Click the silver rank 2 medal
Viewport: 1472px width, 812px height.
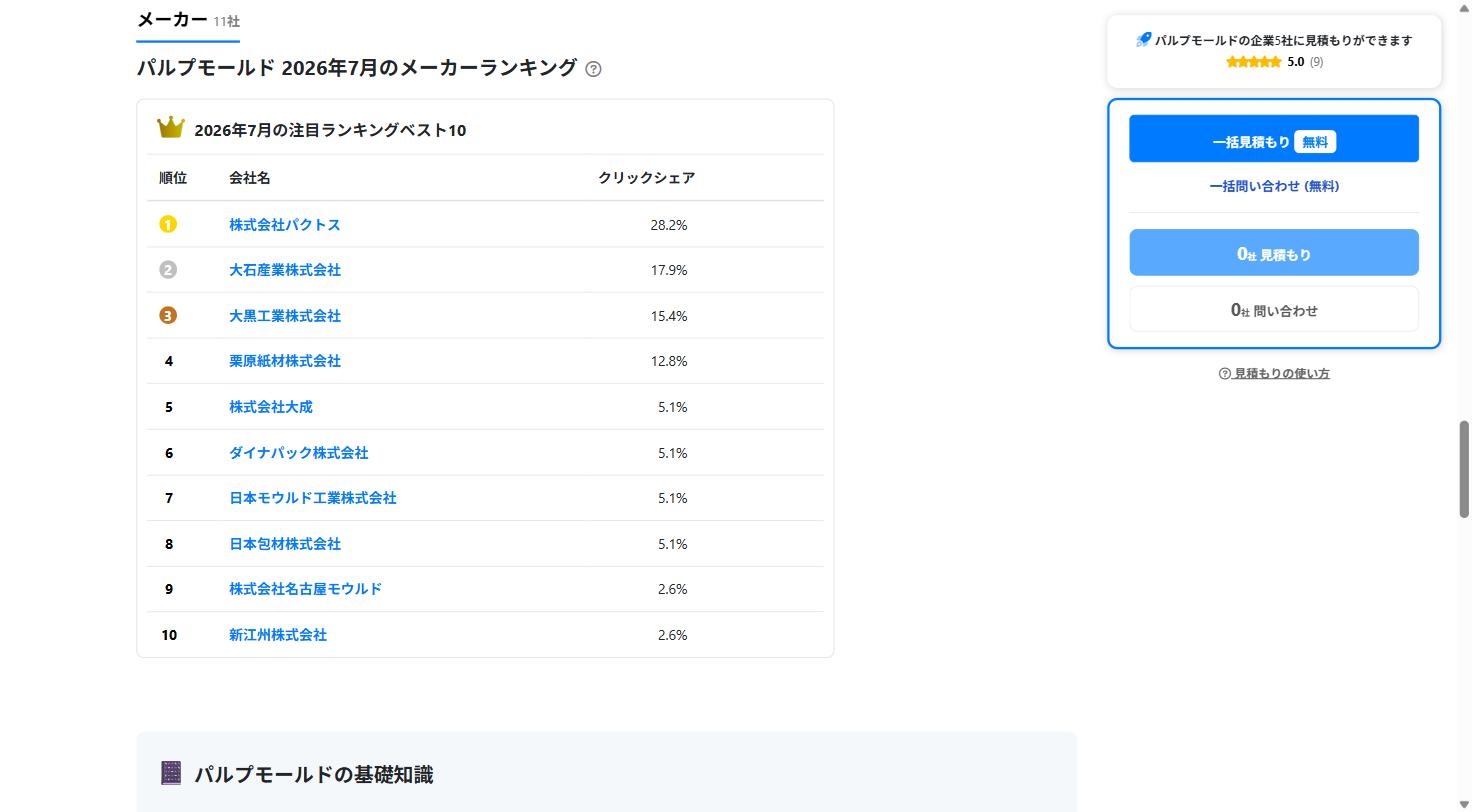pyautogui.click(x=168, y=270)
